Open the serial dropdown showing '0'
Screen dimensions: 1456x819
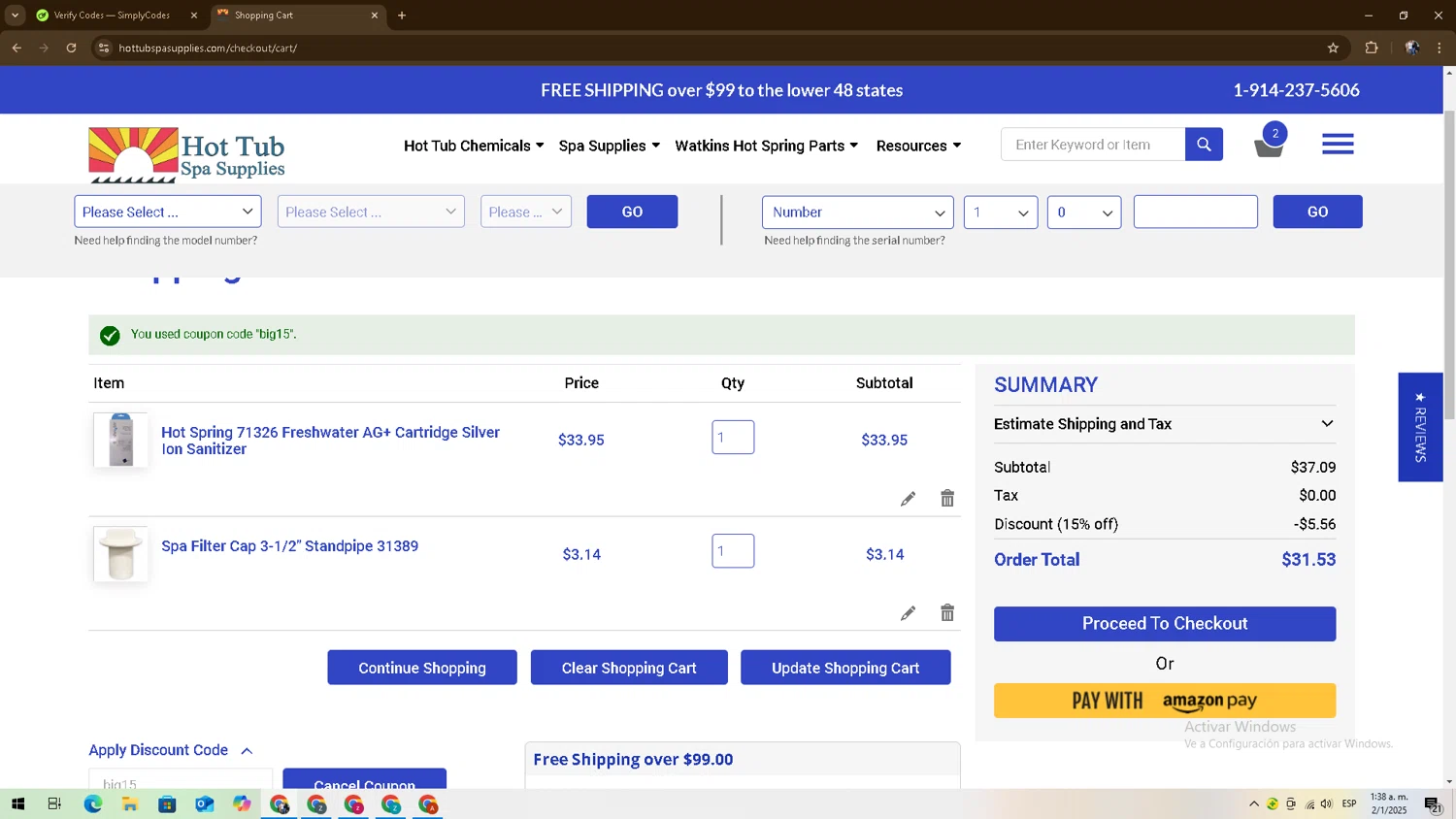pyautogui.click(x=1084, y=212)
